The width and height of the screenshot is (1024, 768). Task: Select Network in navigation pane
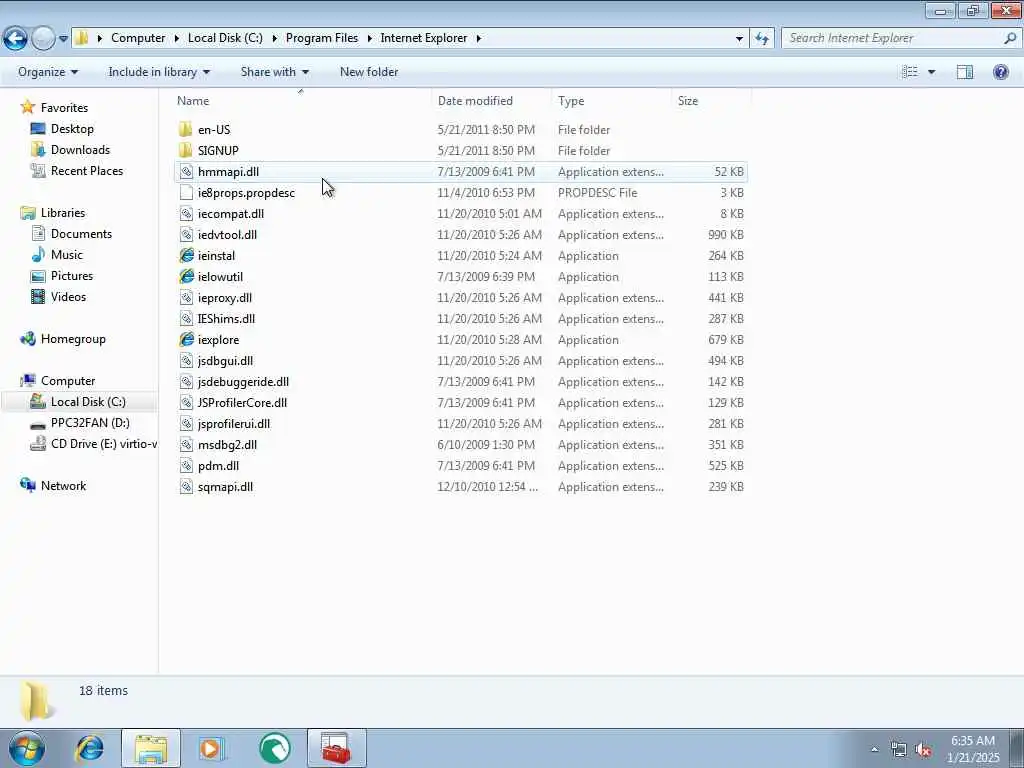tap(63, 486)
